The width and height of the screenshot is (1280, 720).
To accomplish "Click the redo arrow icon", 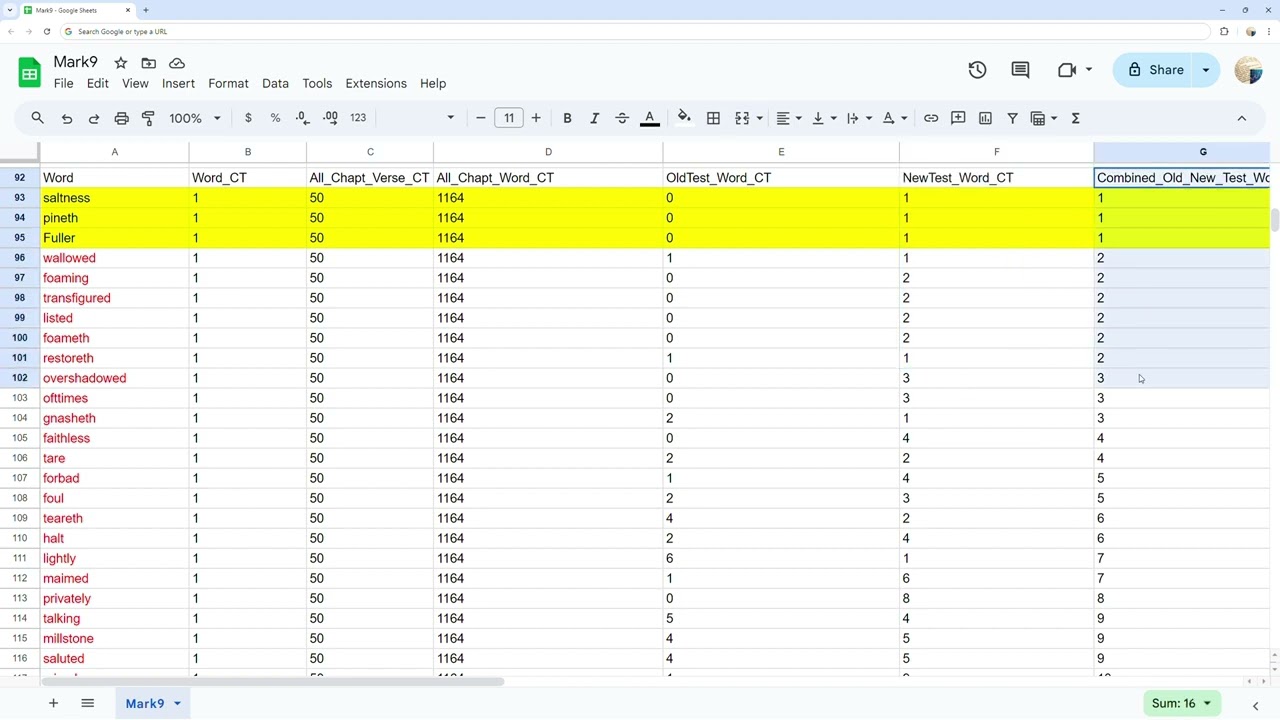I will [x=94, y=118].
